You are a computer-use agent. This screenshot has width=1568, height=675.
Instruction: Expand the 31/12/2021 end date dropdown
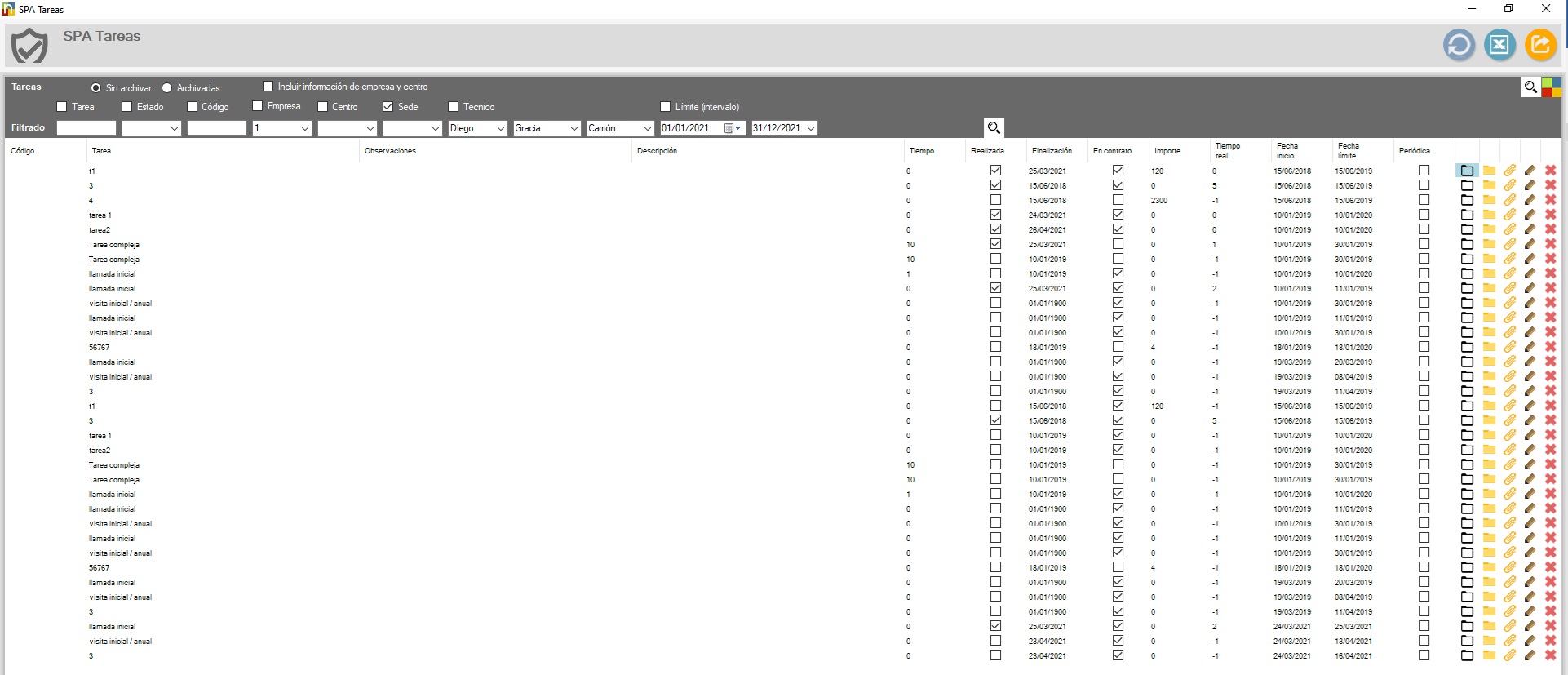pos(810,128)
